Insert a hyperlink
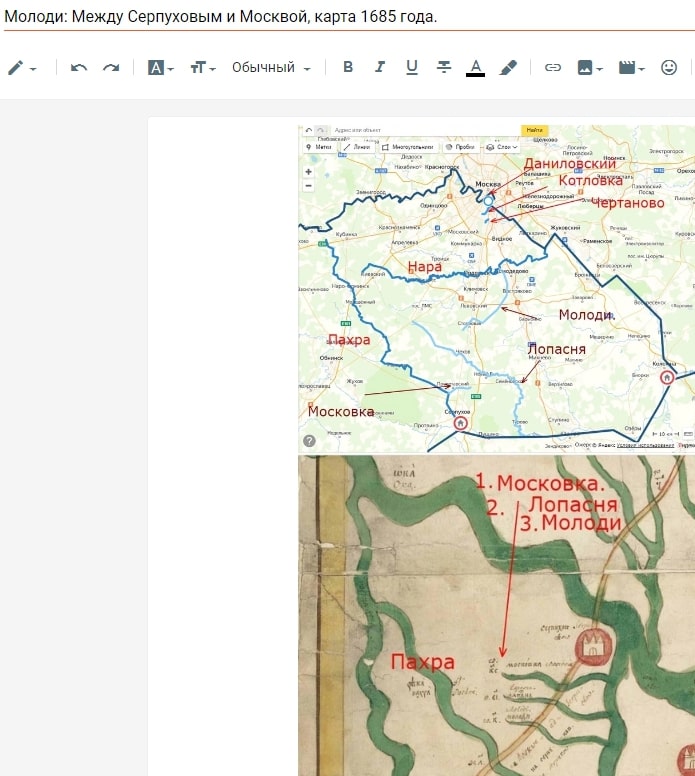 (x=553, y=67)
